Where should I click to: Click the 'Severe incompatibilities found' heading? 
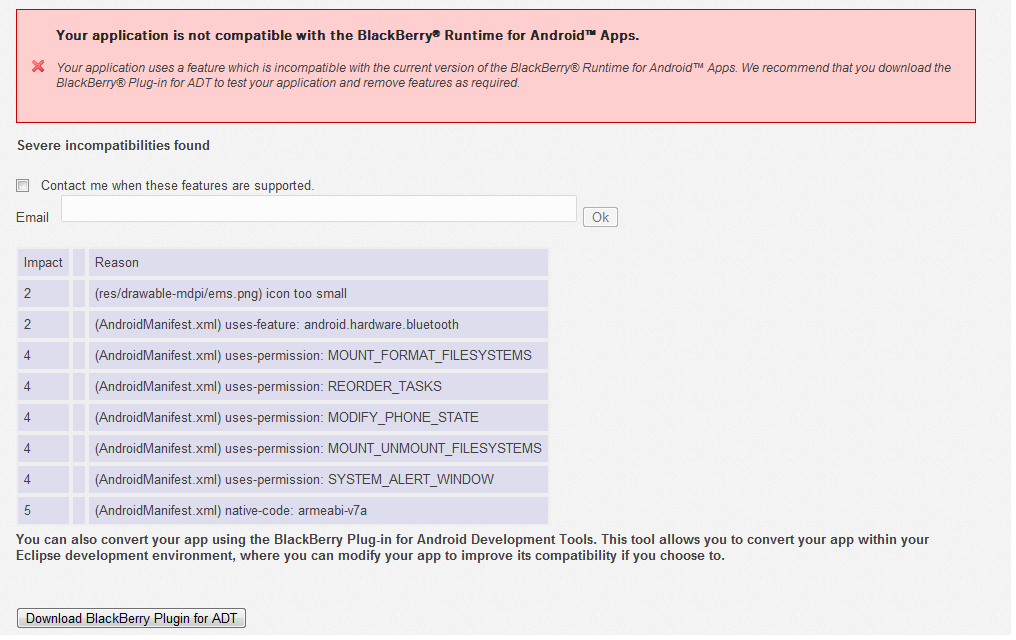point(113,146)
